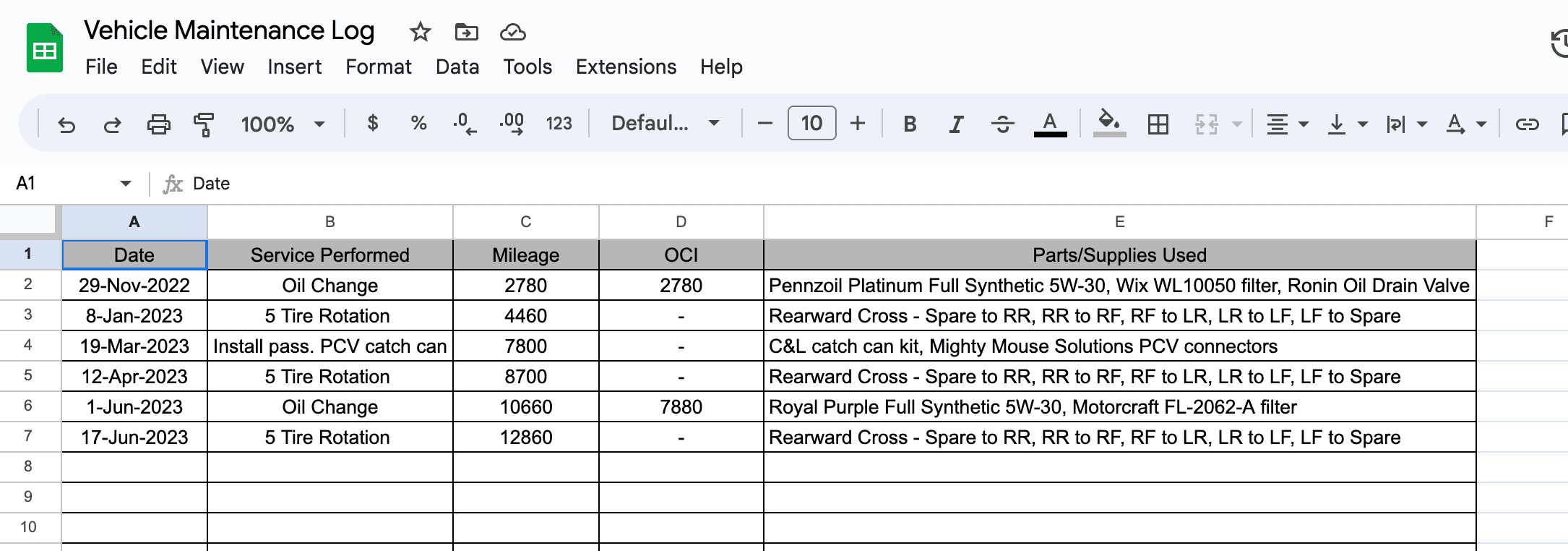Increase decimal places
This screenshot has width=1568, height=551.
[x=512, y=124]
